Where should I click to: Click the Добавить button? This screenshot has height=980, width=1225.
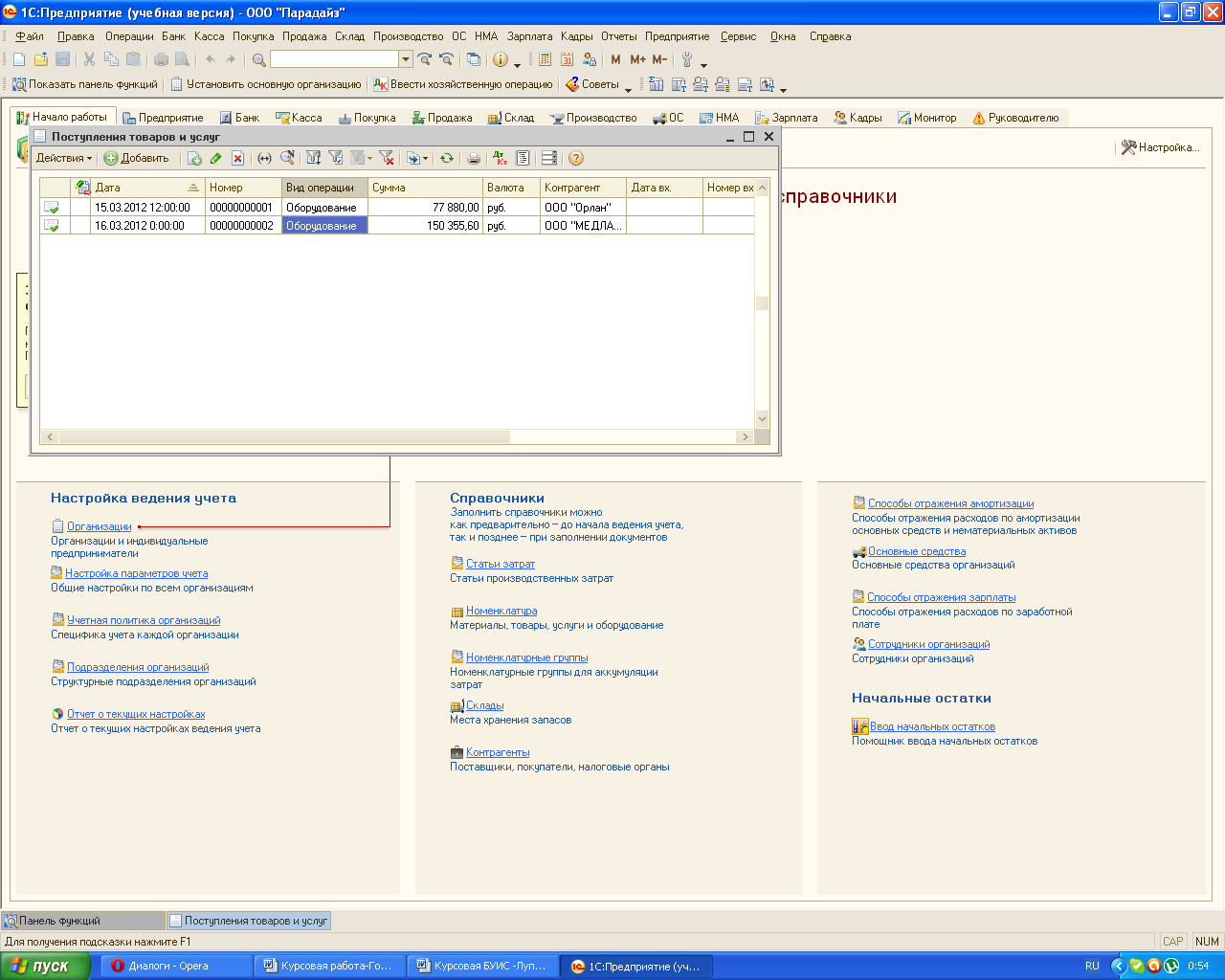point(137,159)
